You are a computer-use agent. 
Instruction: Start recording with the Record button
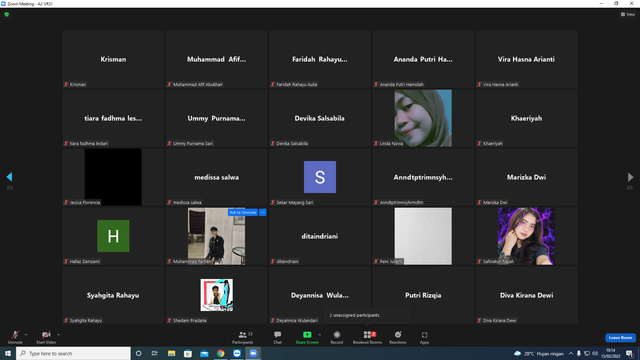[x=337, y=337]
